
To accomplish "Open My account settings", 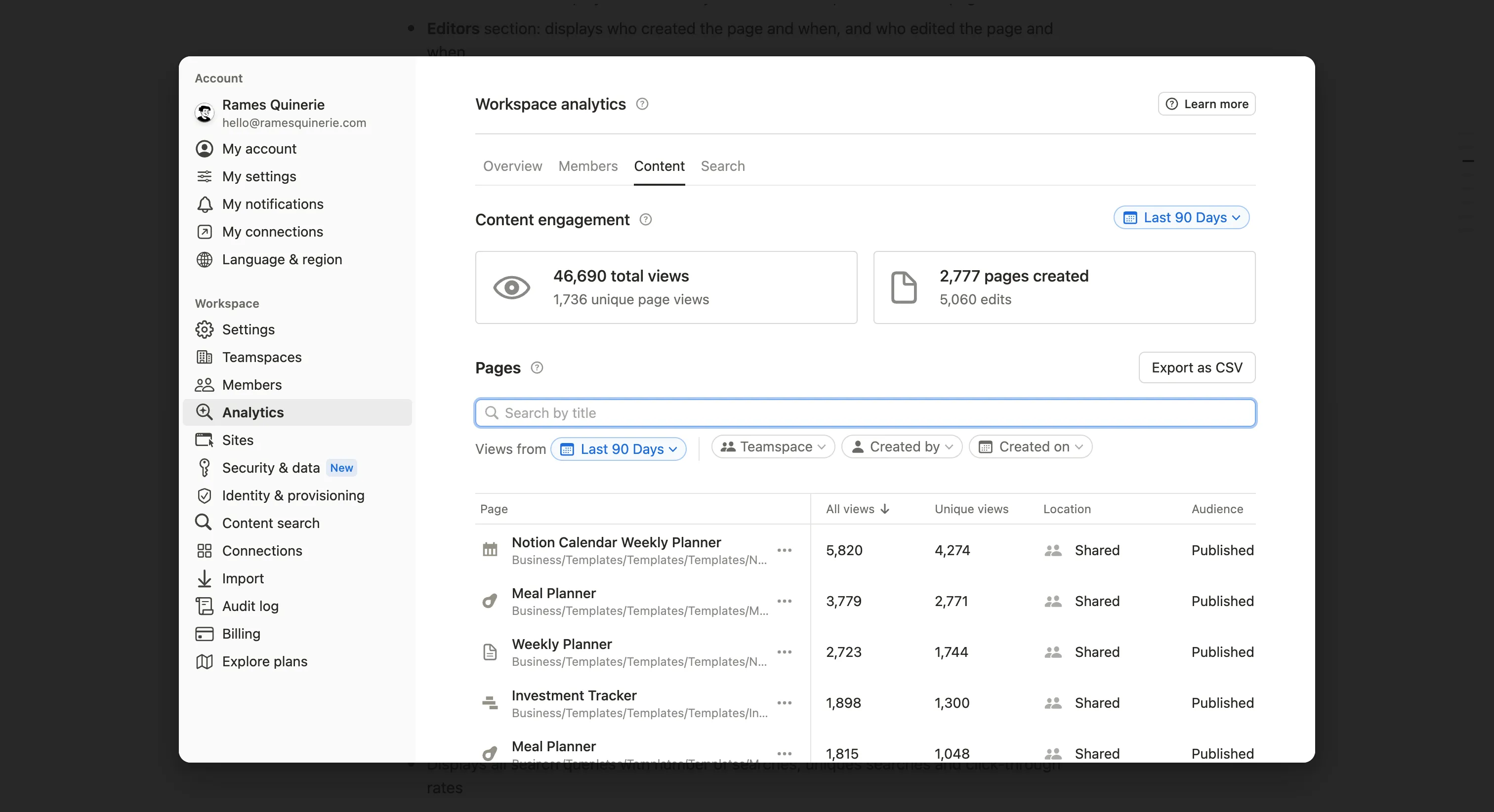I will coord(297,149).
